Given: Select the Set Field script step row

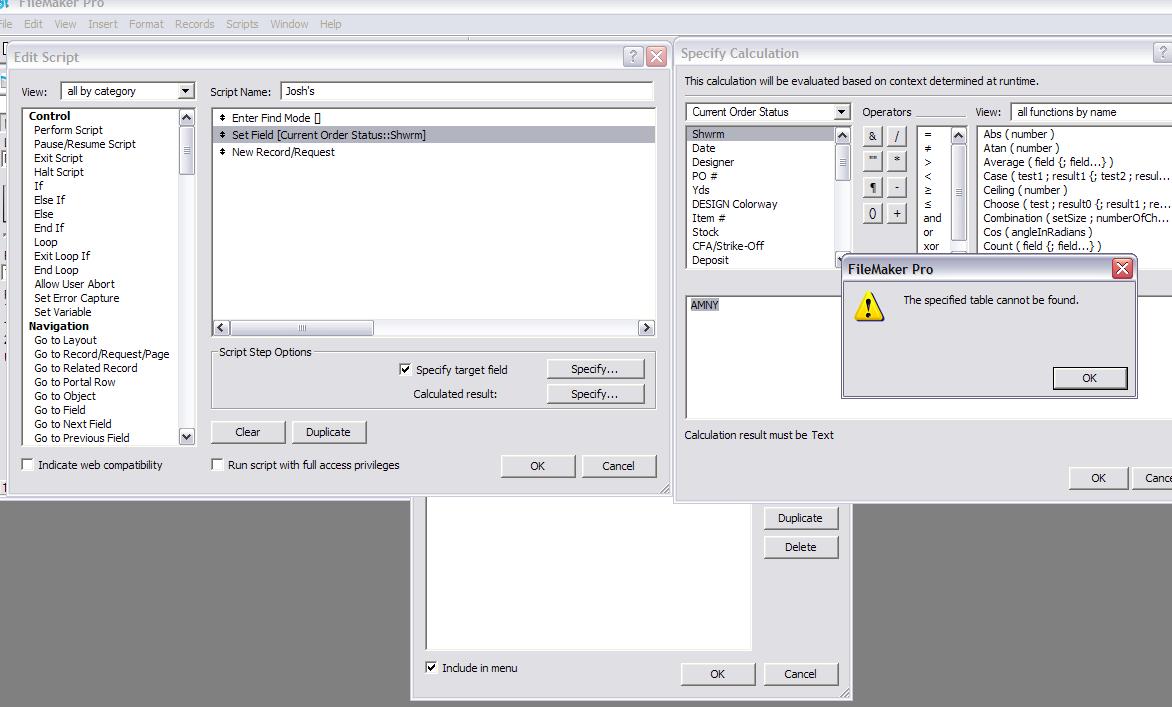Looking at the screenshot, I should click(434, 135).
